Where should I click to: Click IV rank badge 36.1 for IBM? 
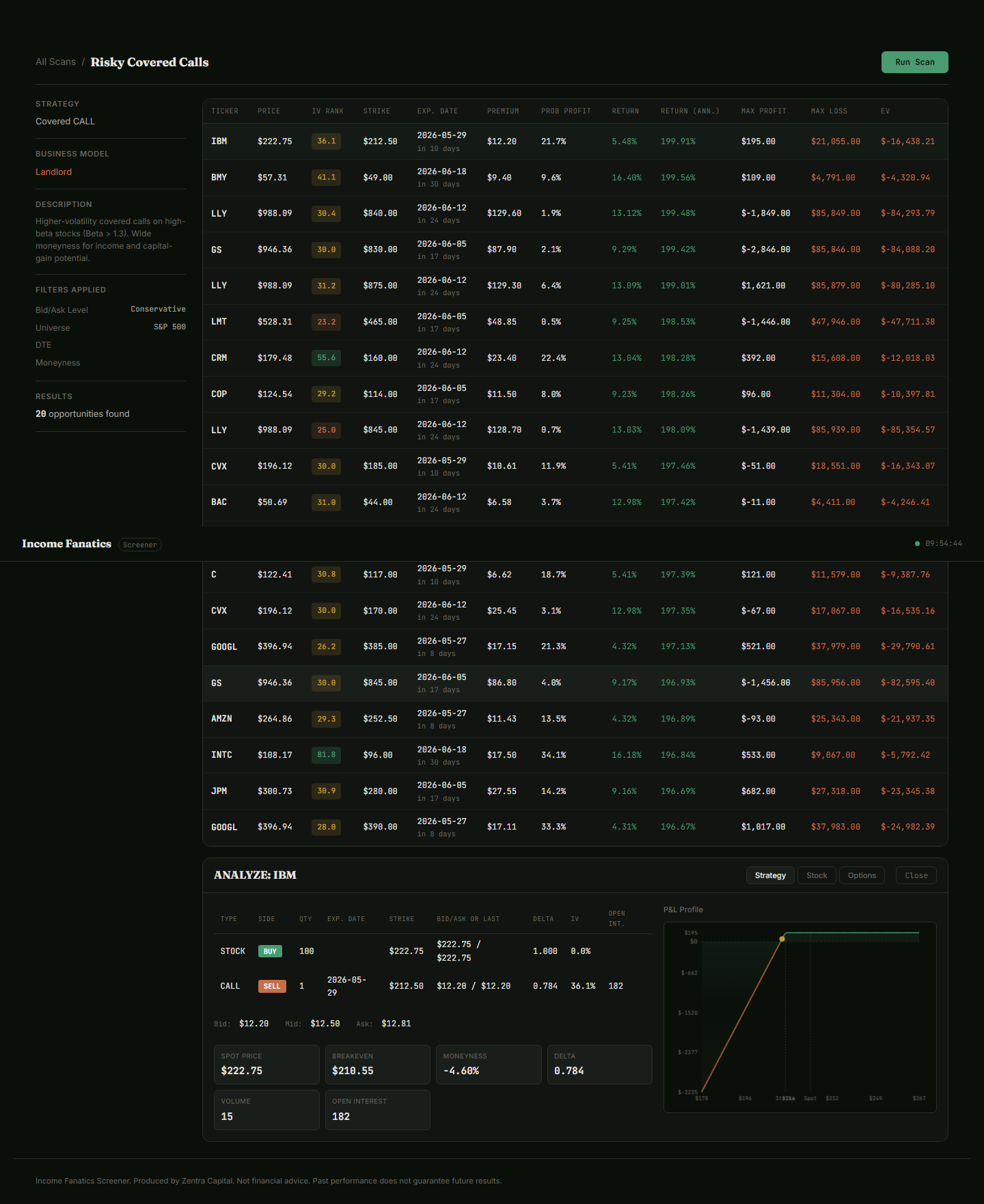[x=326, y=141]
